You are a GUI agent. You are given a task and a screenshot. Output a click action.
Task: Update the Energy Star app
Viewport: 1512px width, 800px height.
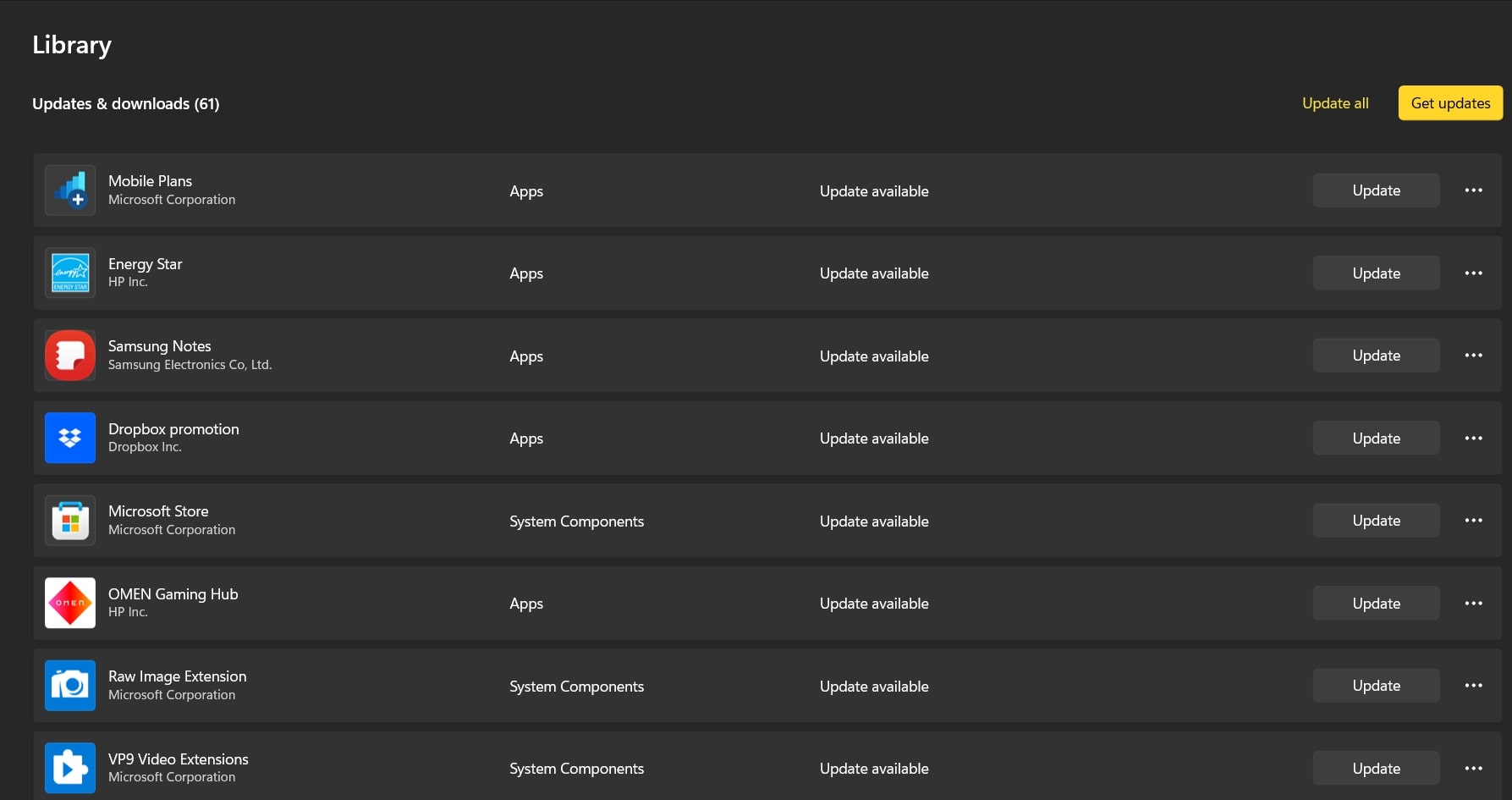pos(1376,273)
